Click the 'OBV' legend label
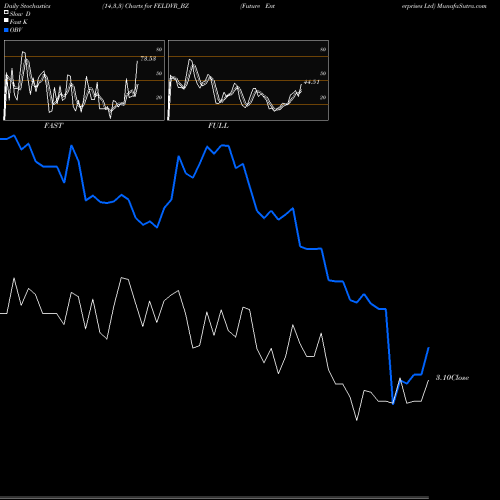 (x=16, y=30)
